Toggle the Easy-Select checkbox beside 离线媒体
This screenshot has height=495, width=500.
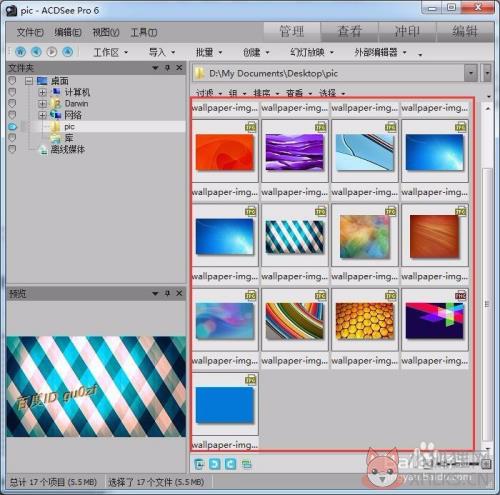12,149
